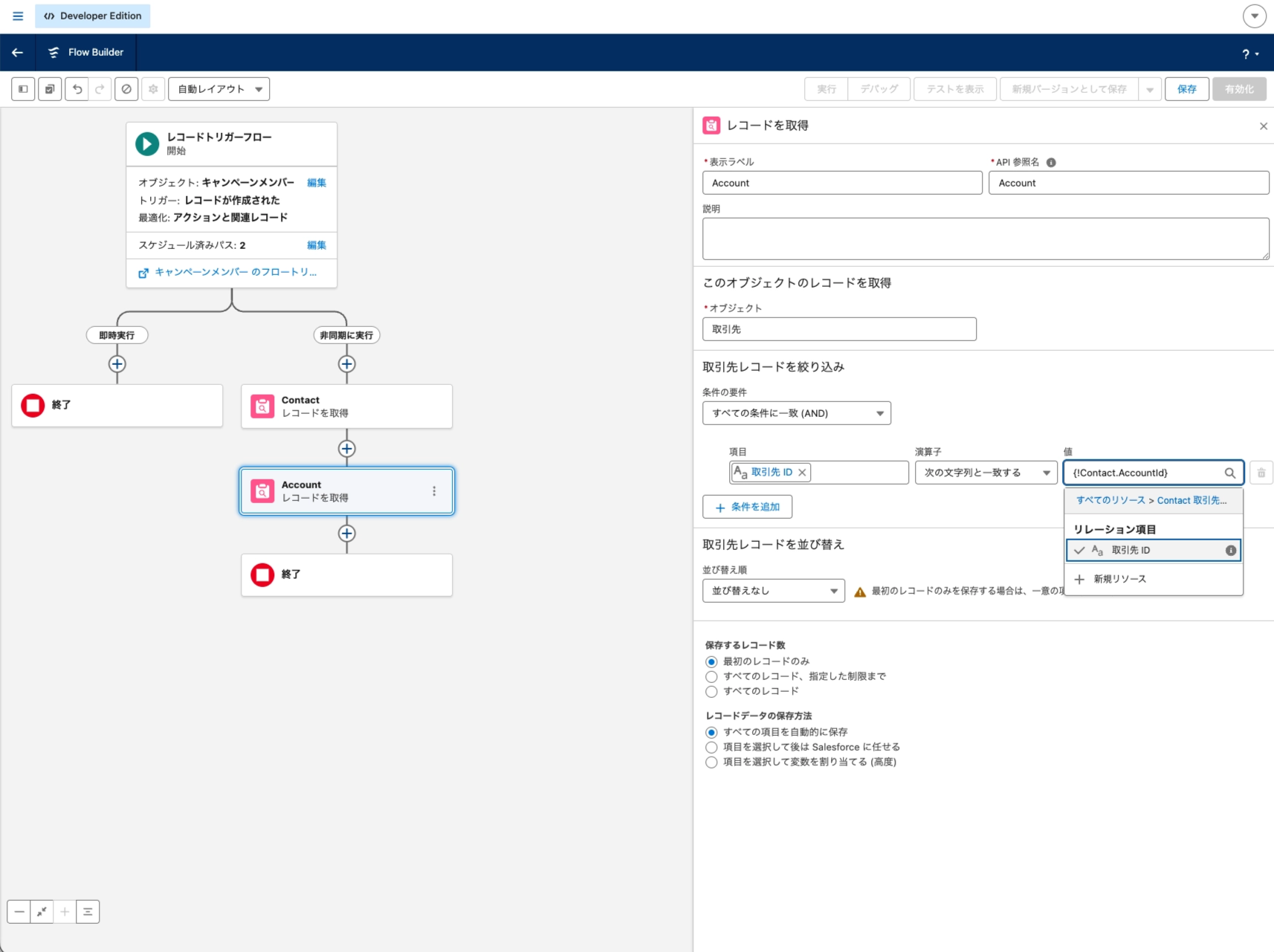Click the circle-slash toolbar icon
Viewport: 1274px width, 952px height.
(x=126, y=89)
